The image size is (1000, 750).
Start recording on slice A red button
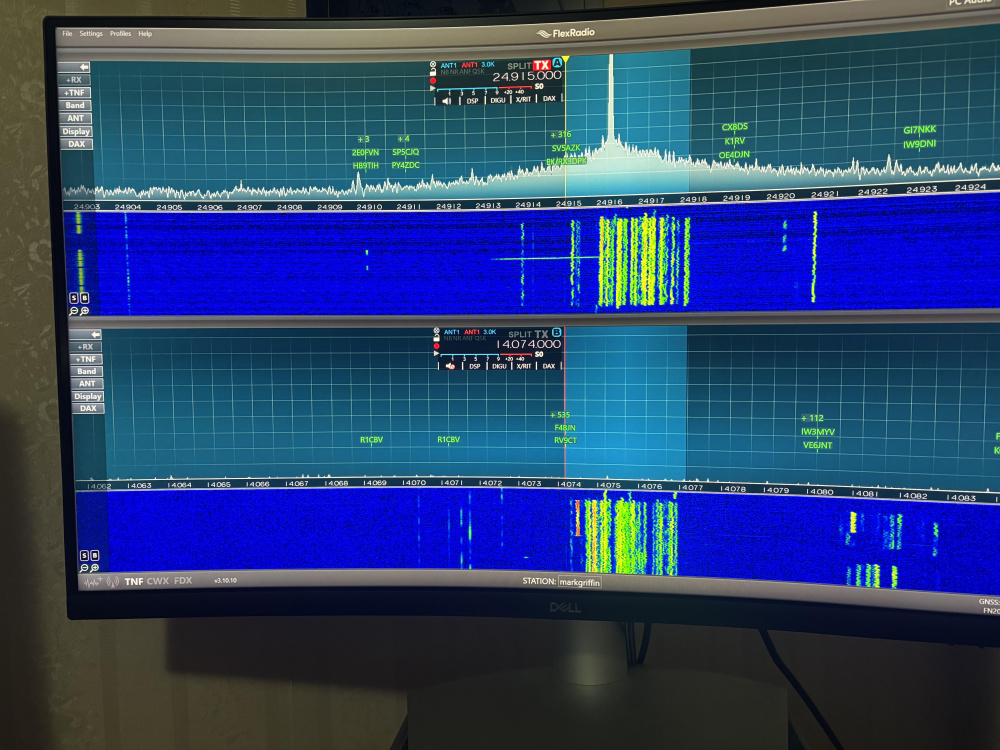[433, 81]
